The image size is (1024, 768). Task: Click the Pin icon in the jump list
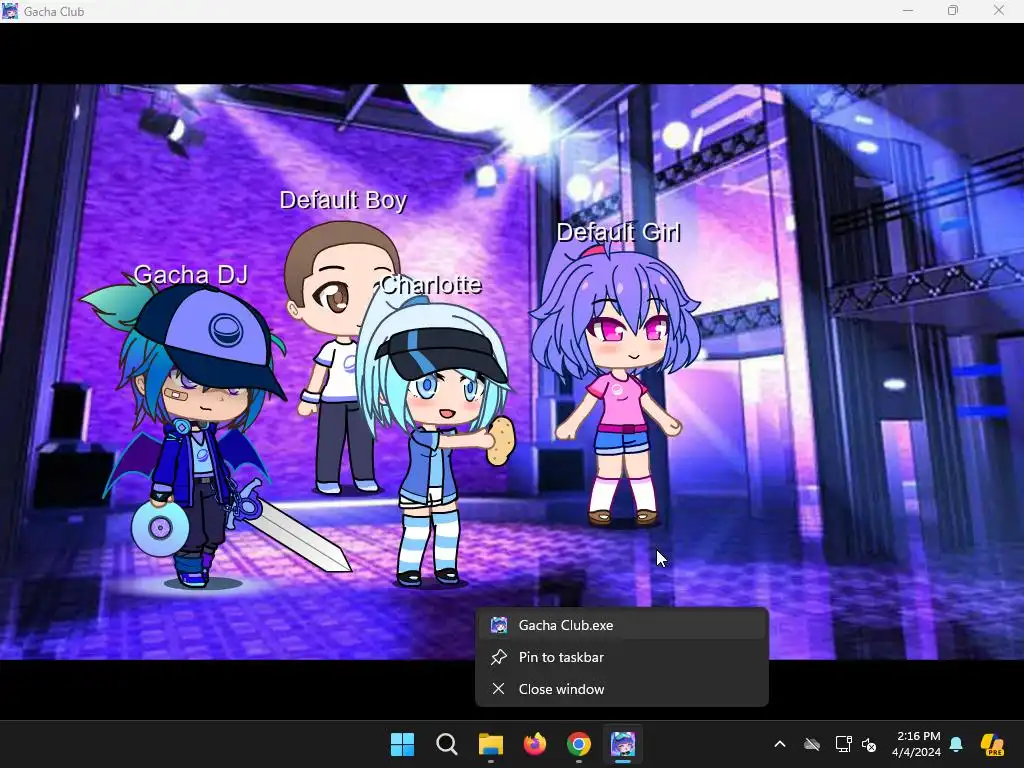coord(499,657)
